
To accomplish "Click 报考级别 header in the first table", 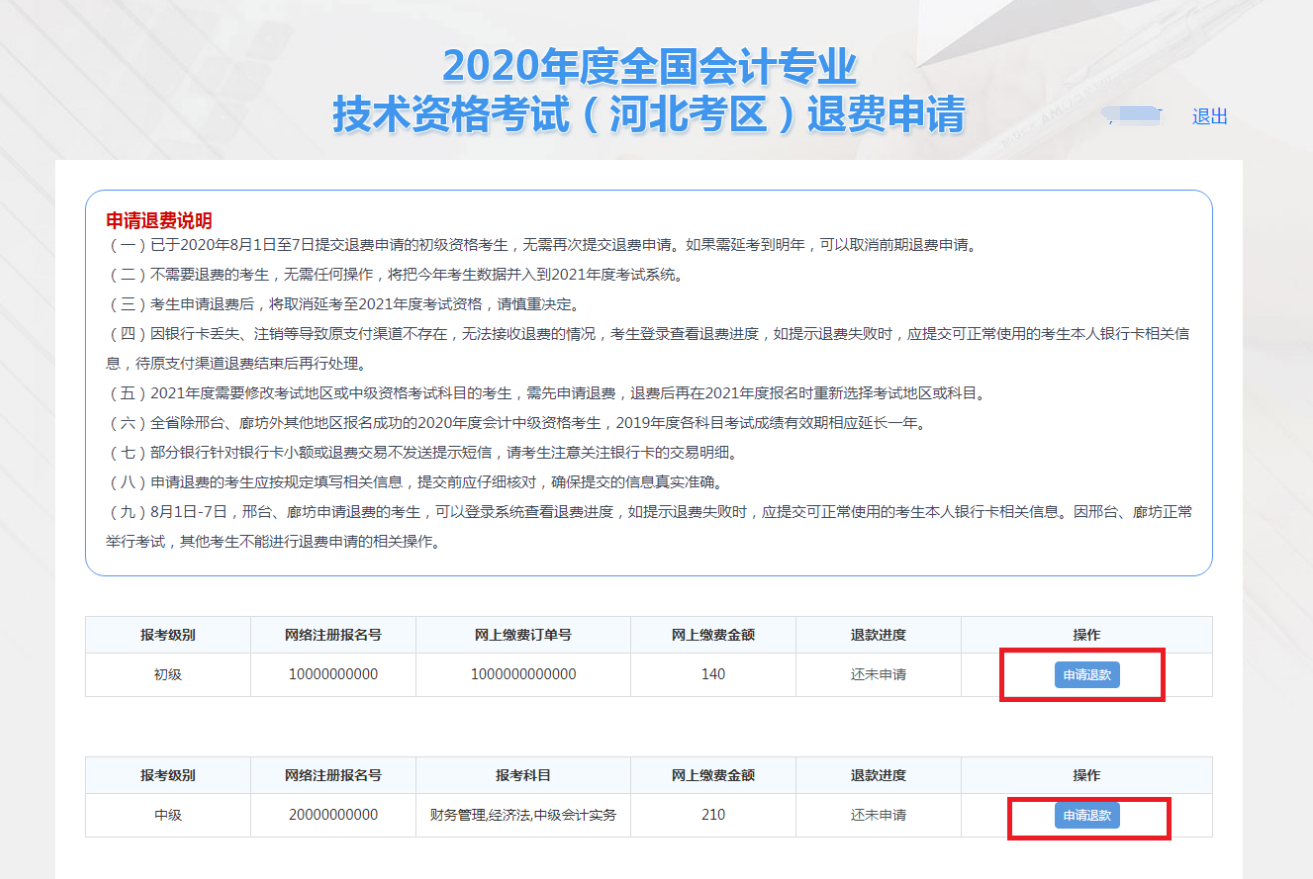I will point(168,635).
